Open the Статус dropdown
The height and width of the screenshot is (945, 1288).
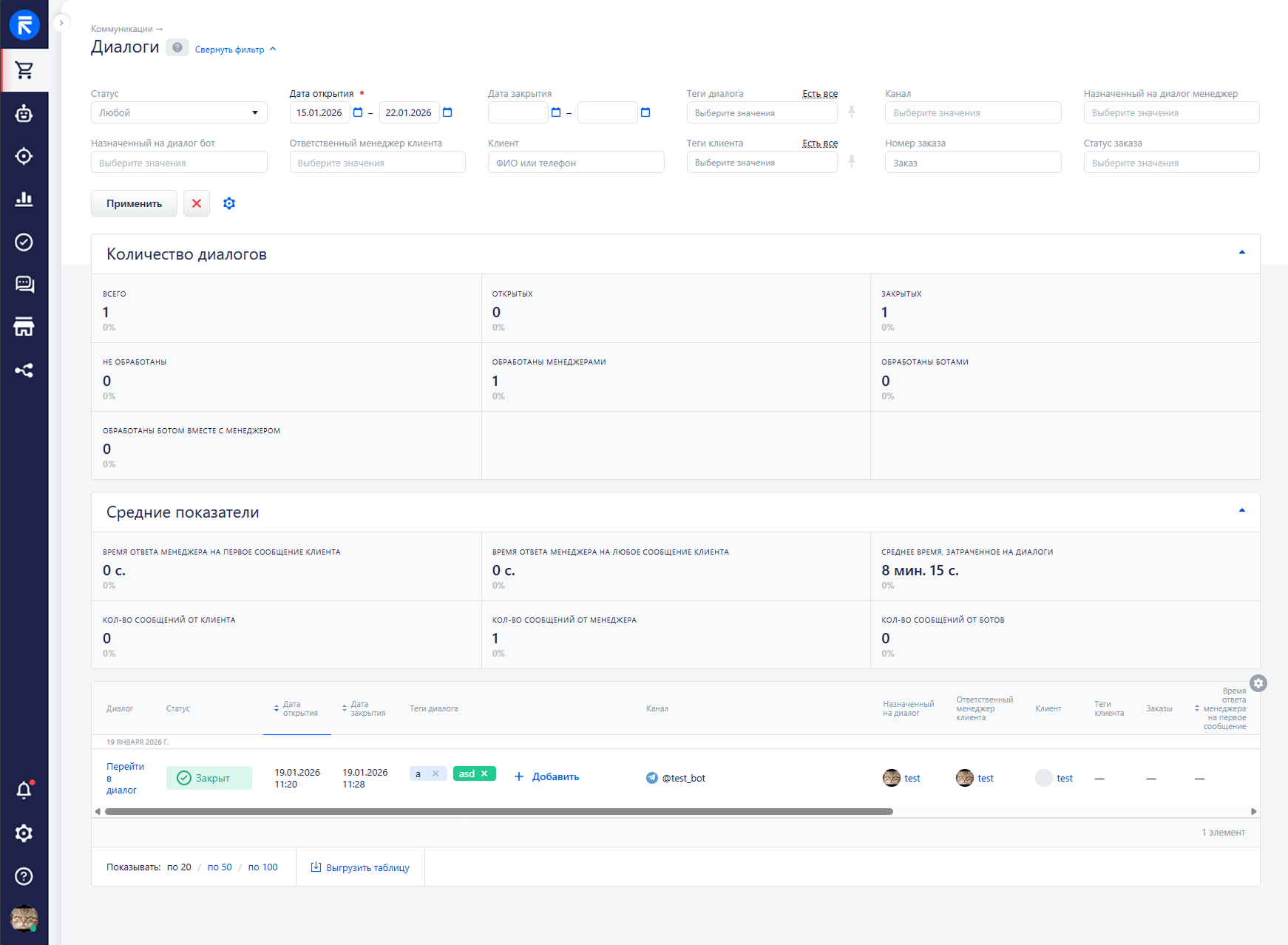179,112
